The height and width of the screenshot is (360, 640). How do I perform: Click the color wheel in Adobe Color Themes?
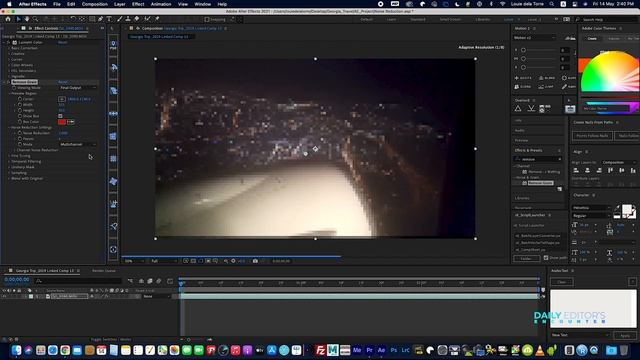click(x=609, y=71)
